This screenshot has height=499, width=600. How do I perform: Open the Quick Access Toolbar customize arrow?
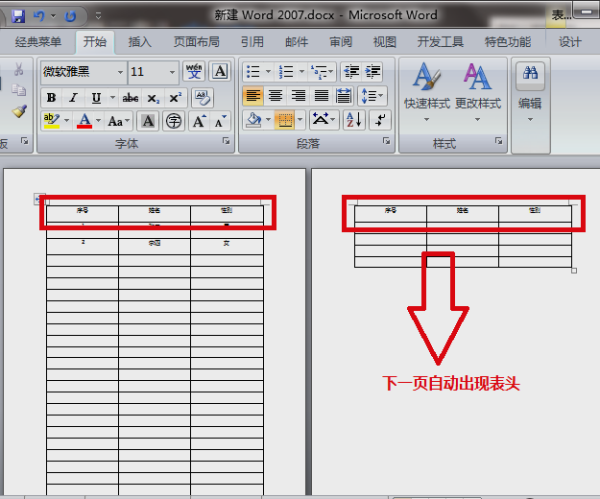click(x=98, y=16)
